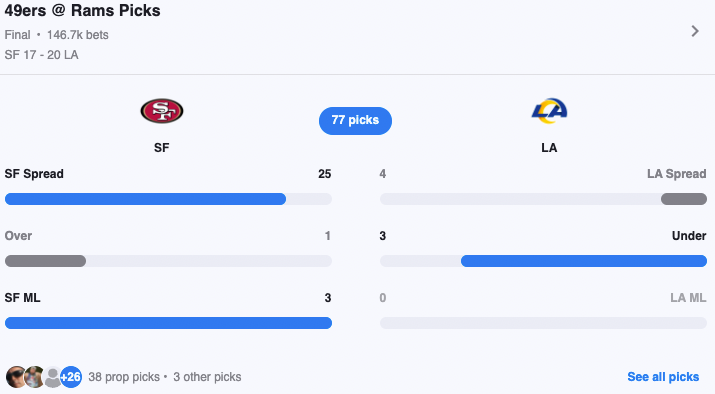Select the LA Spread gray bar
715x394 pixels.
pos(543,199)
